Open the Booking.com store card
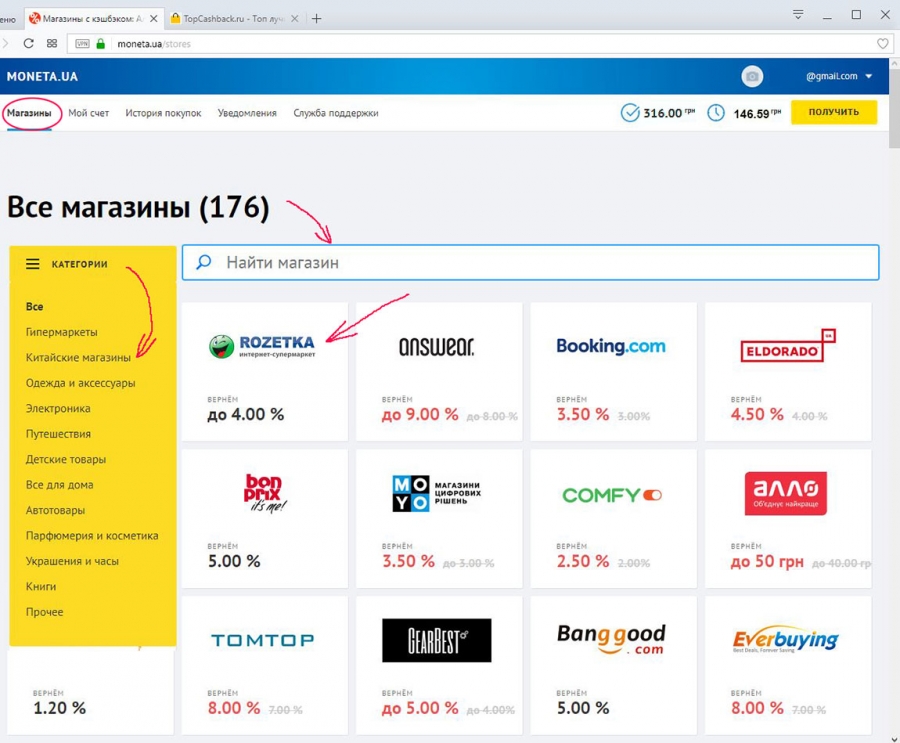This screenshot has width=900, height=743. [614, 372]
